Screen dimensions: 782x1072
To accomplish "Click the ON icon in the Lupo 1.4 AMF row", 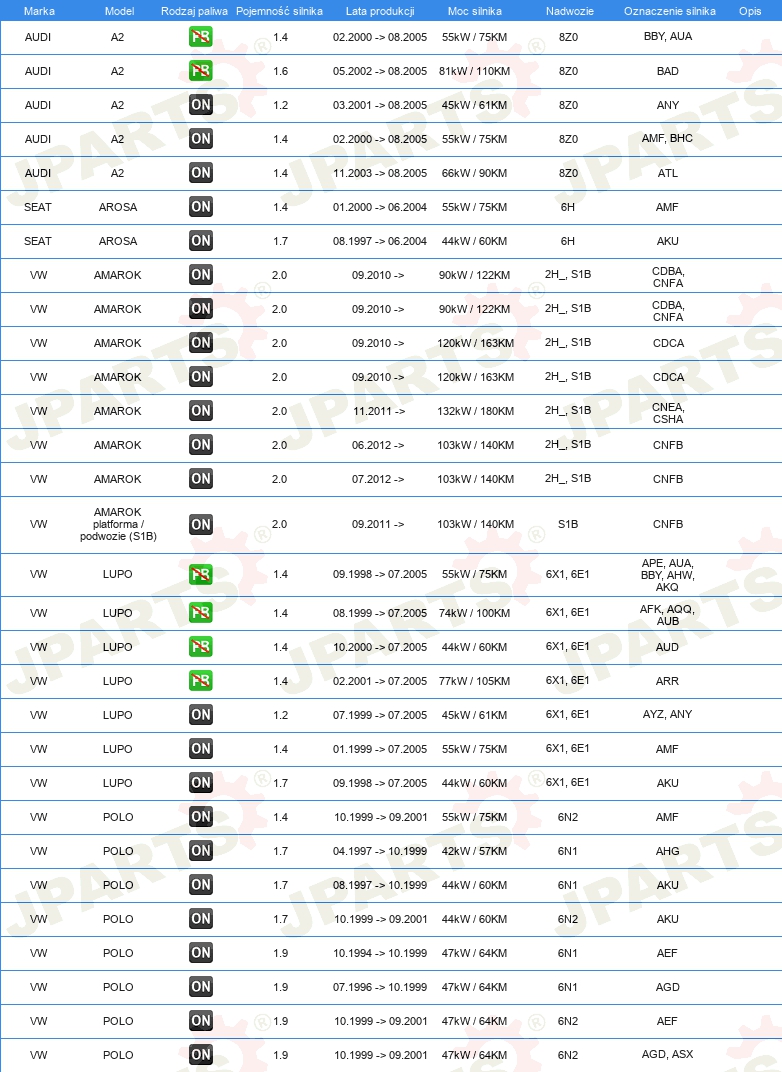I will point(200,749).
